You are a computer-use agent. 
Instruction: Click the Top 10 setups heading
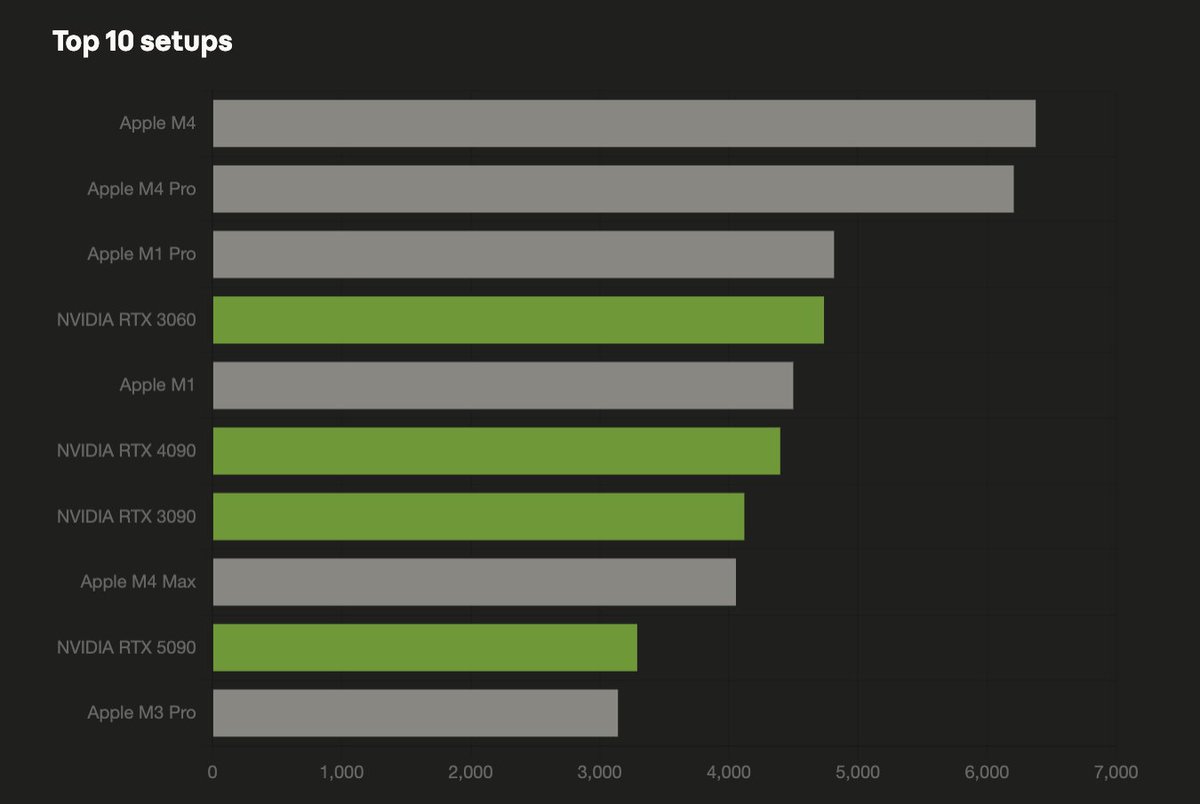pyautogui.click(x=142, y=42)
